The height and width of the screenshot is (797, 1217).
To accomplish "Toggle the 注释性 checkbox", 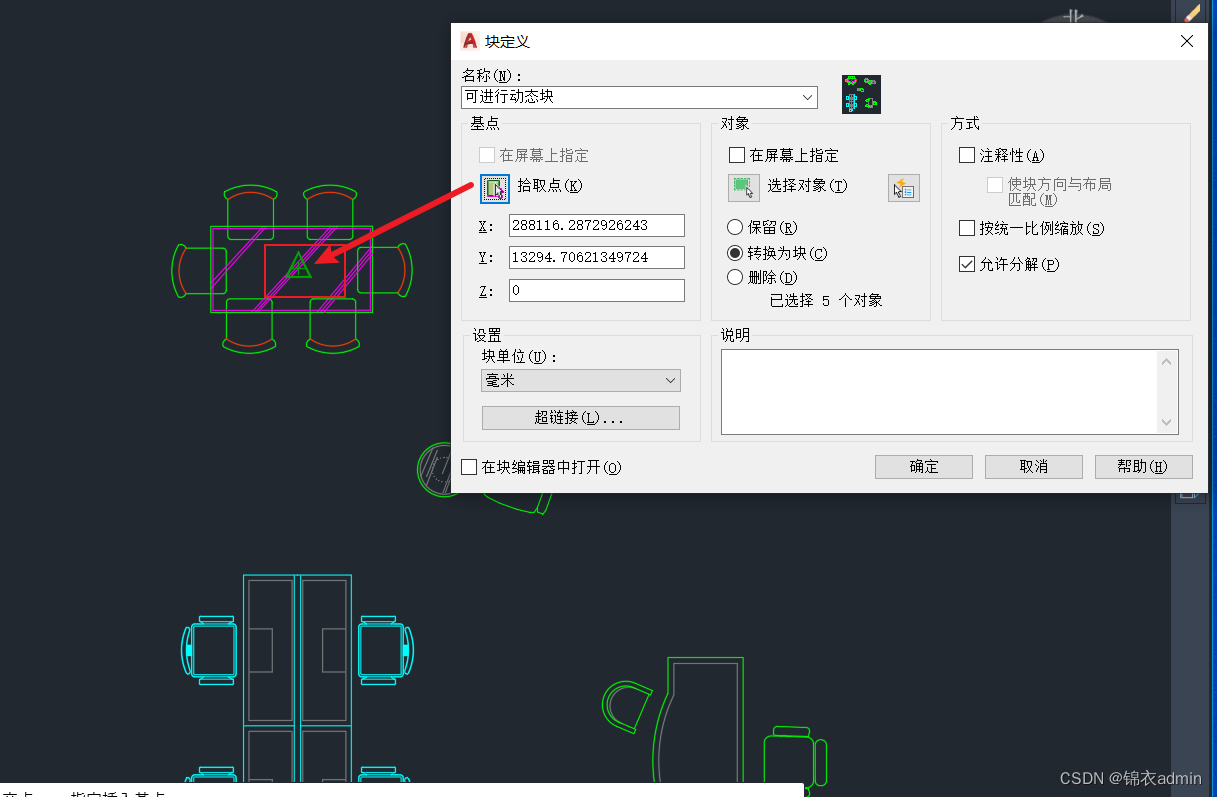I will point(967,155).
